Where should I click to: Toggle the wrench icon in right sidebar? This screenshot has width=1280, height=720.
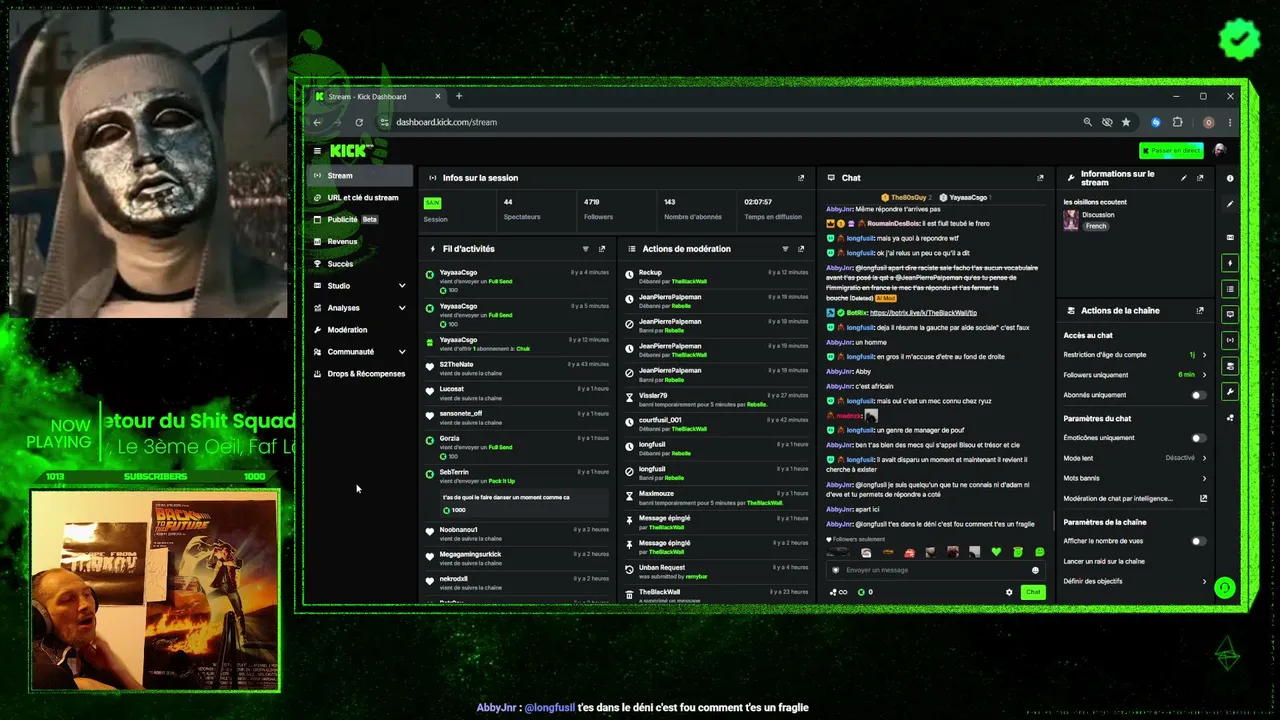[1230, 391]
